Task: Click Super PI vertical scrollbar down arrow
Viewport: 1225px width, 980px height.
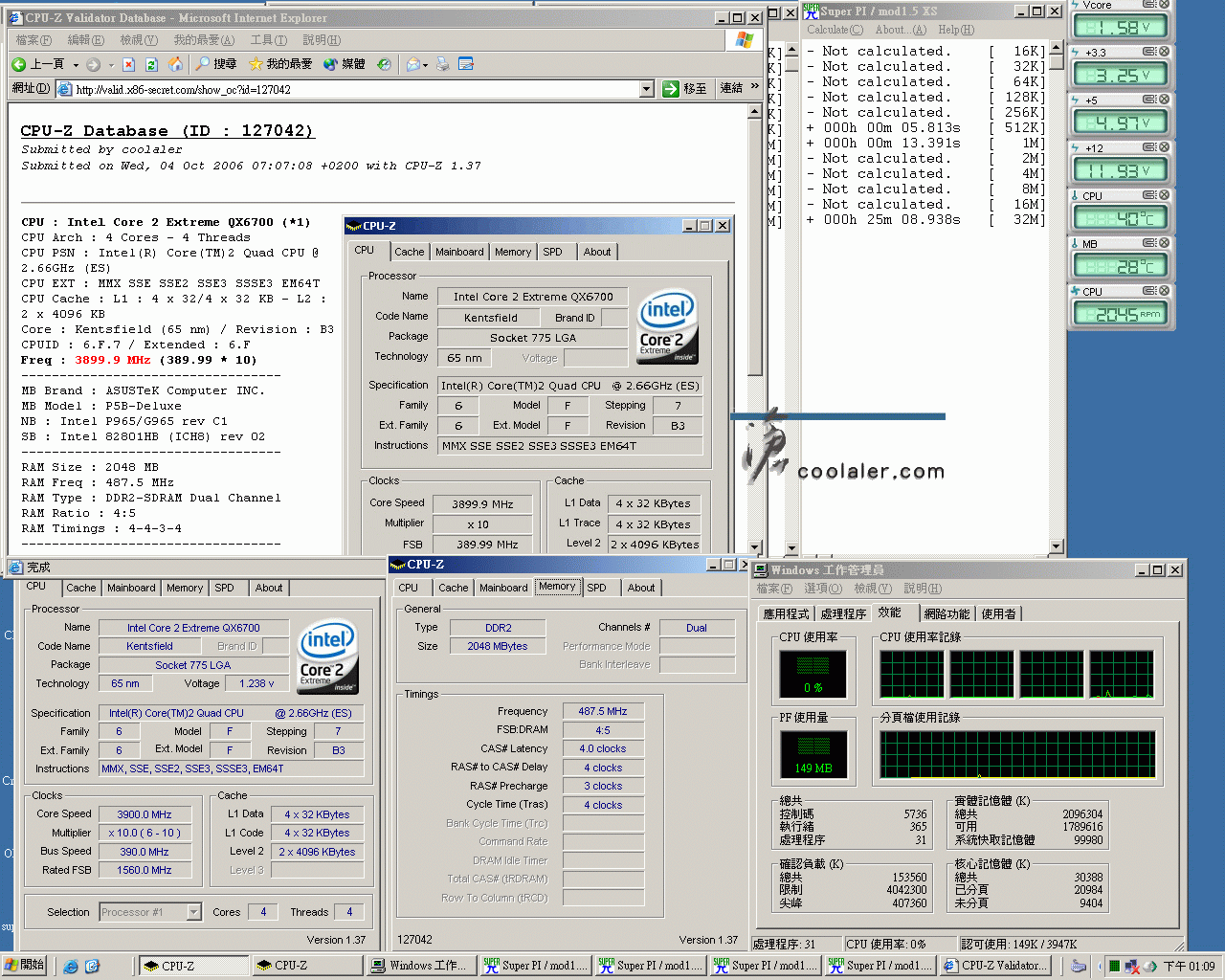Action: (1057, 546)
